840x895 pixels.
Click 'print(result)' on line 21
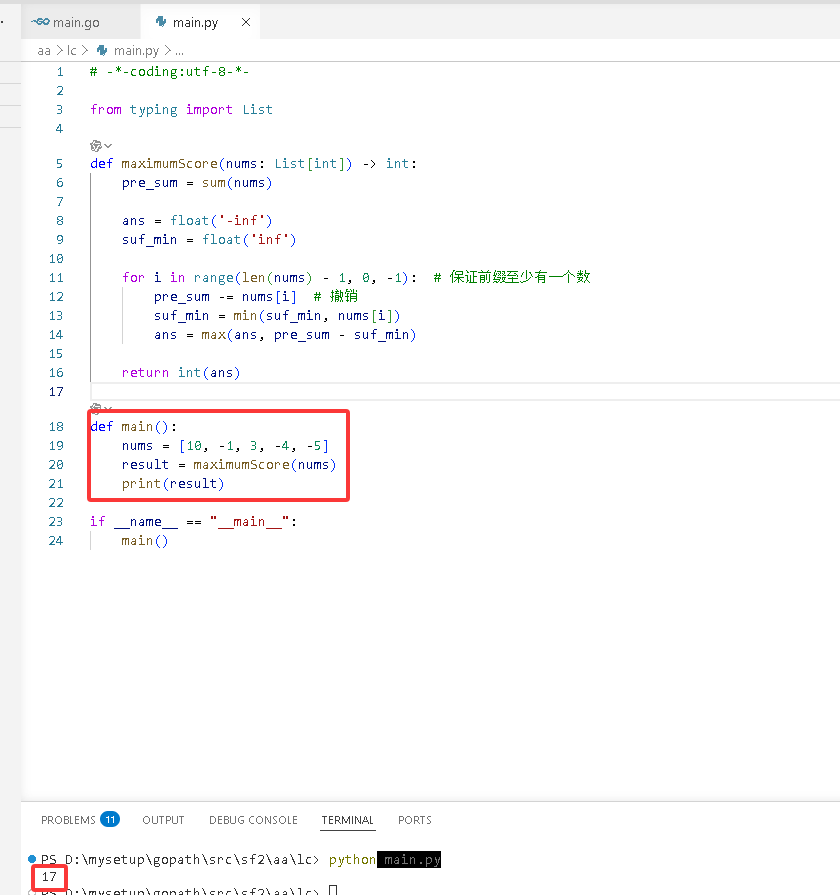tap(173, 484)
